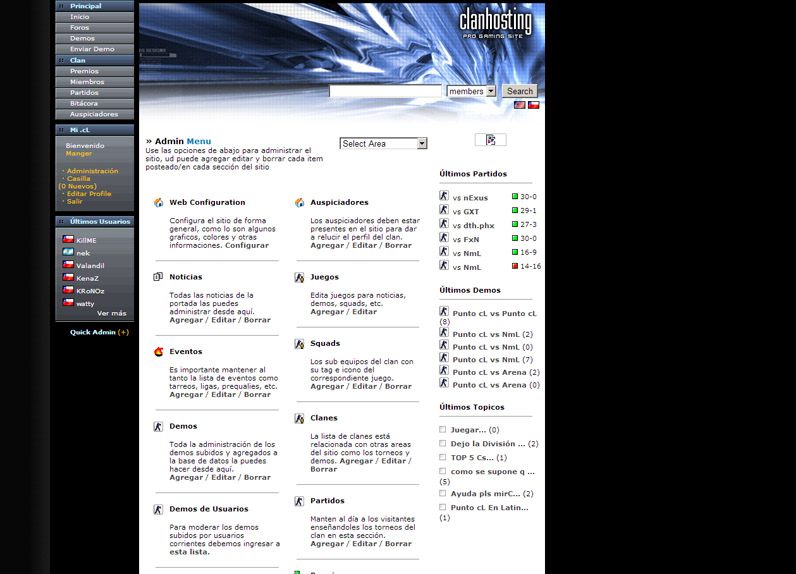Click icon beside Punto cL vs NmL (2)

pos(444,332)
